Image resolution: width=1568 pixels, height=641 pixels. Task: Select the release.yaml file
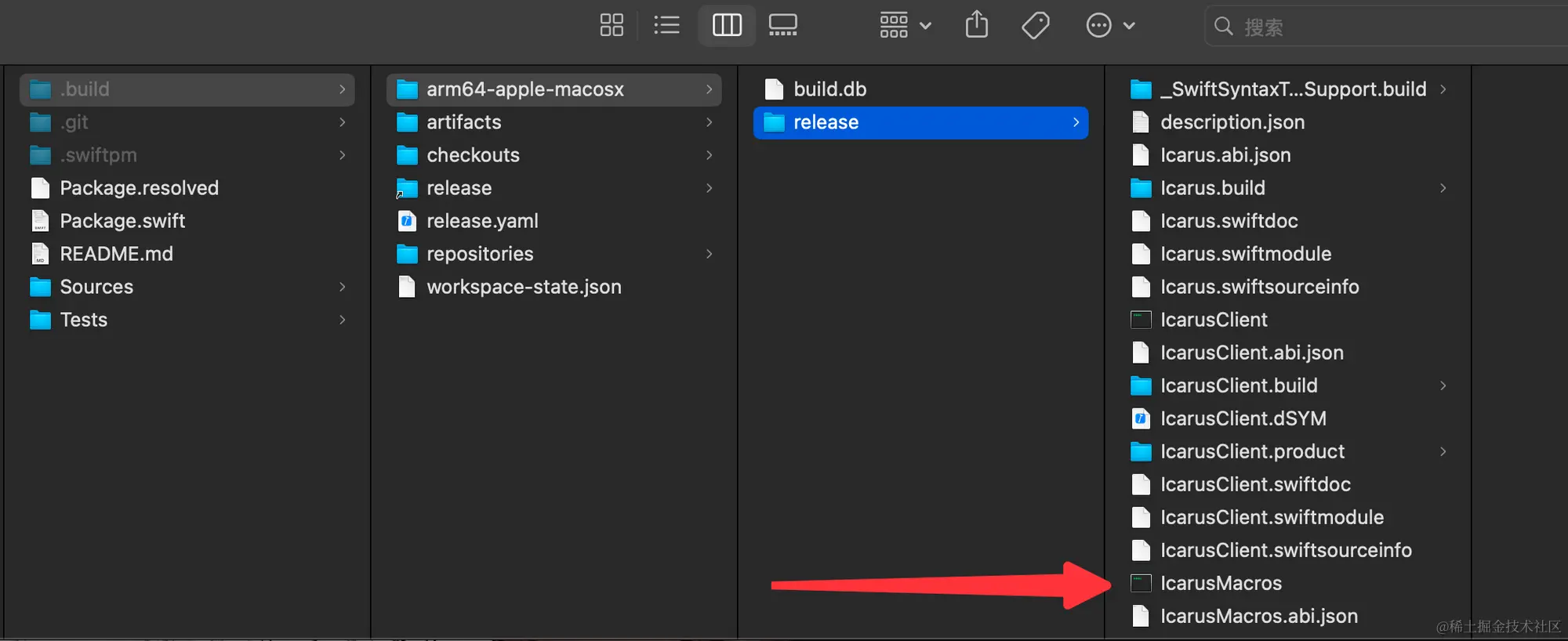pos(482,221)
